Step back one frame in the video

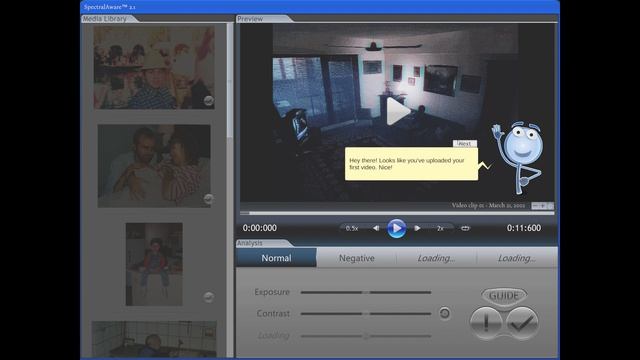tap(376, 228)
